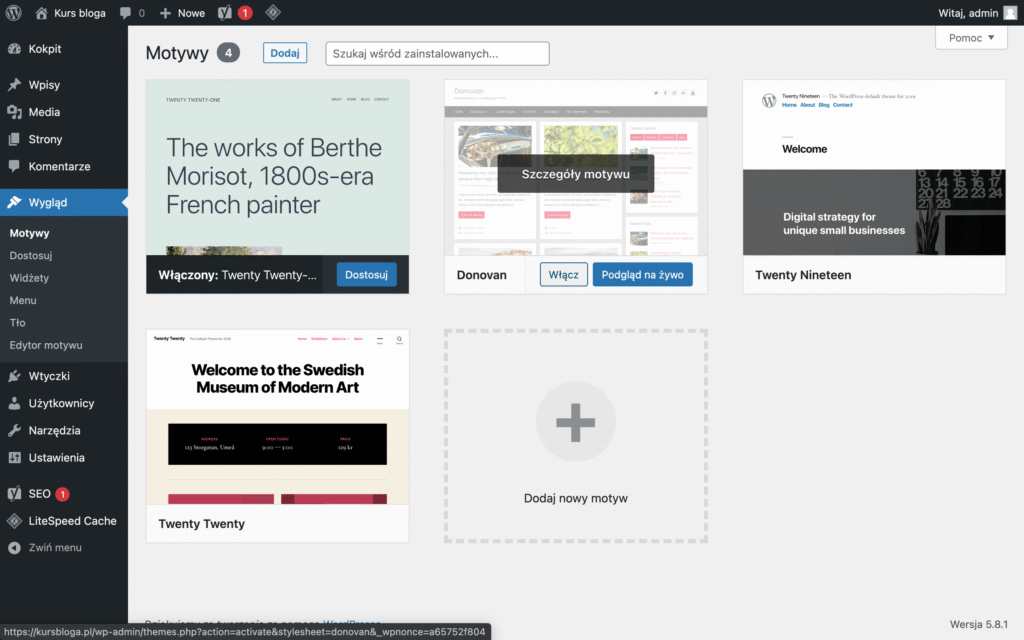Click the Kurs bloga home icon

[x=41, y=13]
